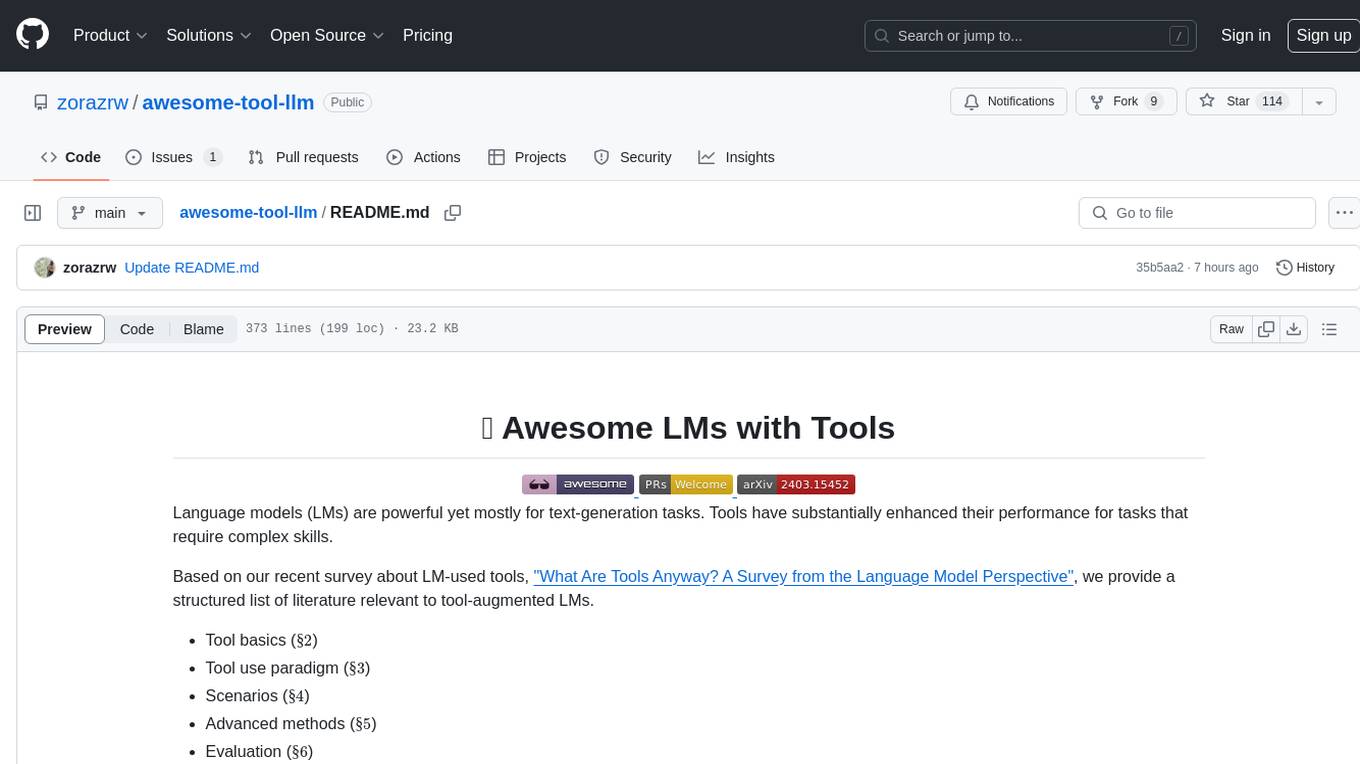Screen dimensions: 1360x764
Task: Click the Advanced methods list item
Action: pyautogui.click(x=291, y=724)
